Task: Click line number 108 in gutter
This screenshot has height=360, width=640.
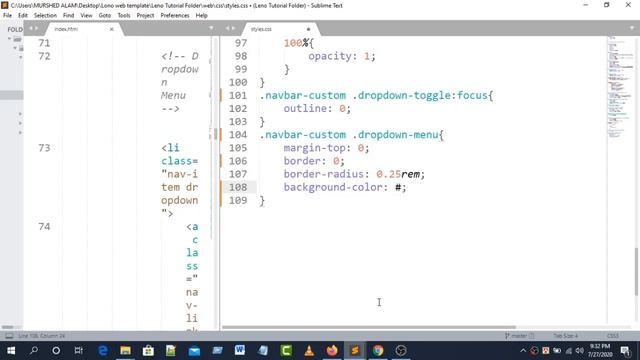Action: [238, 187]
